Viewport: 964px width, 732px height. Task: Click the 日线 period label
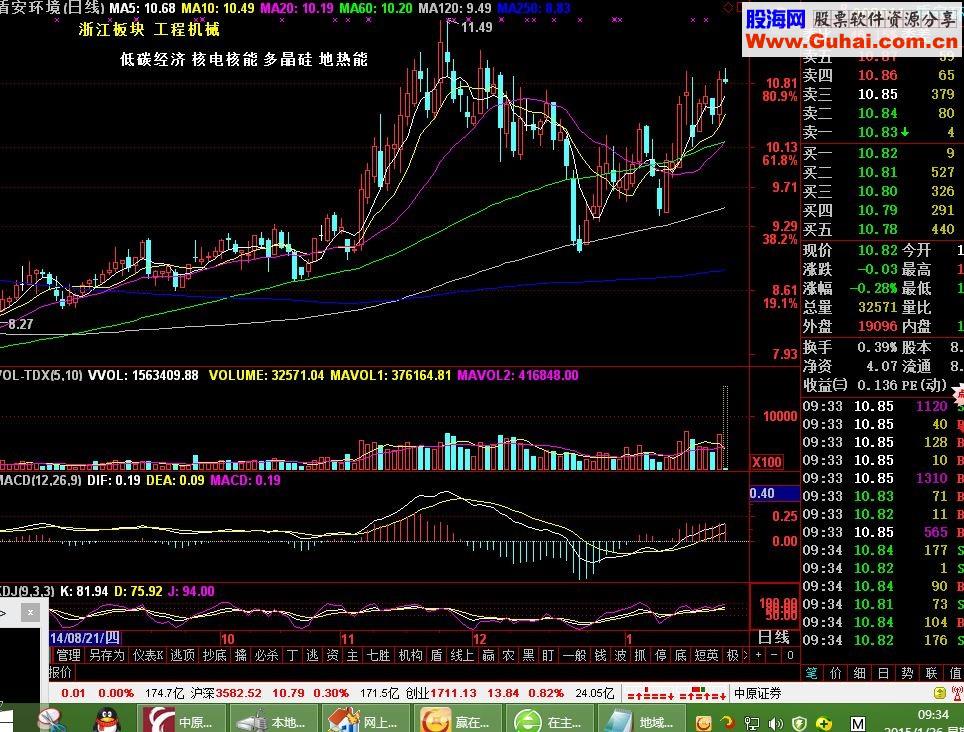pyautogui.click(x=773, y=637)
